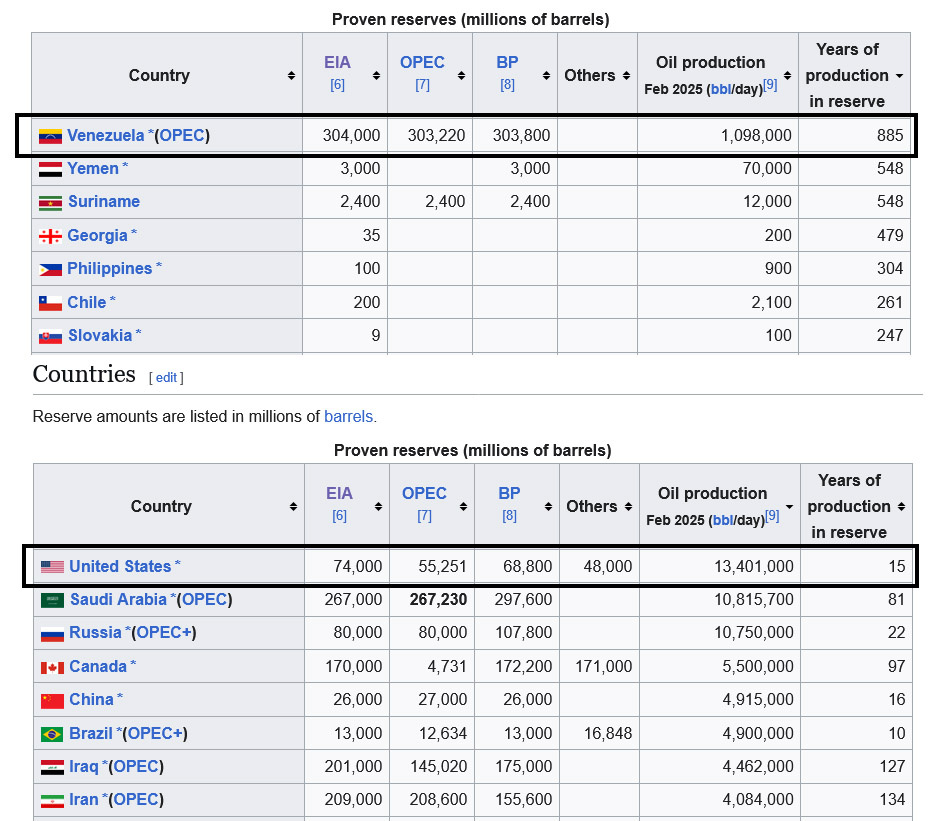This screenshot has width=946, height=821.
Task: Open the Suriname country link
Action: click(x=104, y=202)
